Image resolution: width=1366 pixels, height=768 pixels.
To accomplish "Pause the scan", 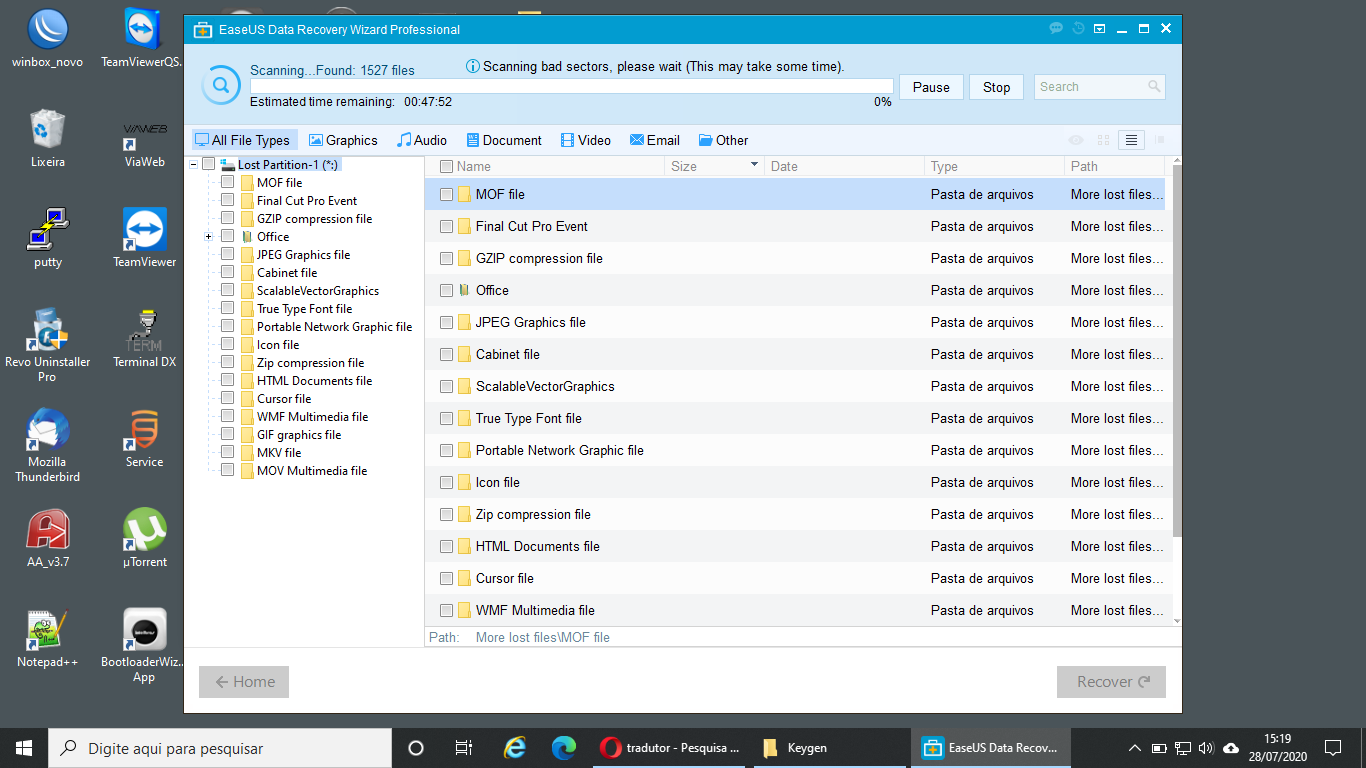I will click(x=931, y=87).
